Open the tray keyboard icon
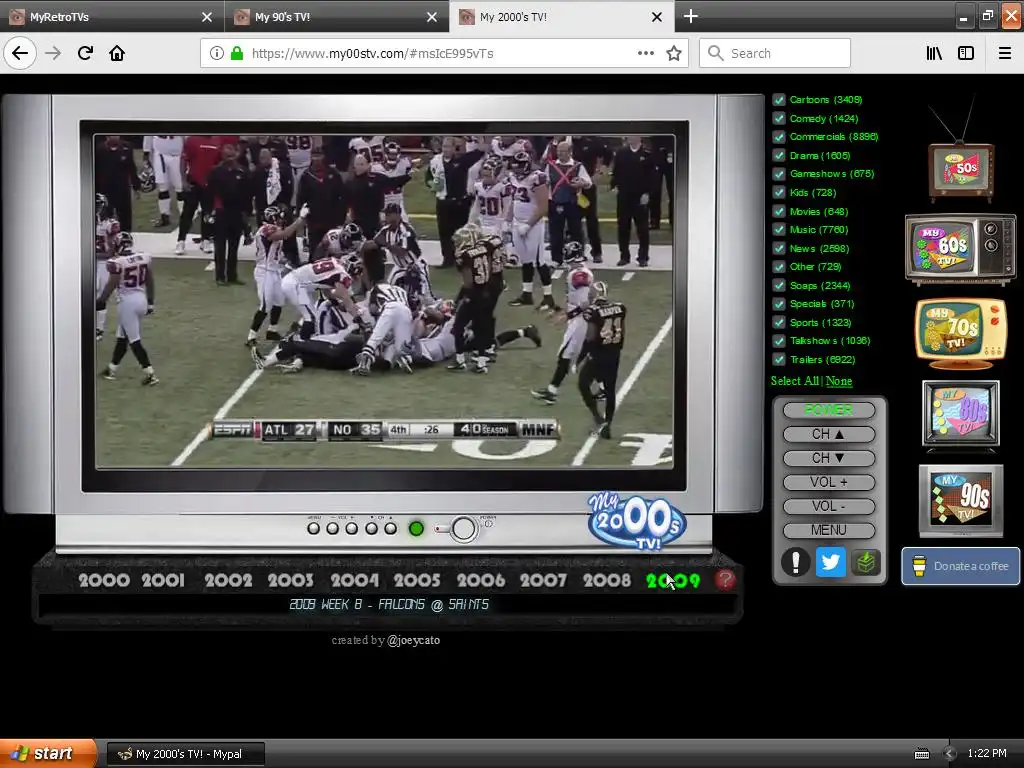This screenshot has width=1024, height=768. (x=921, y=754)
